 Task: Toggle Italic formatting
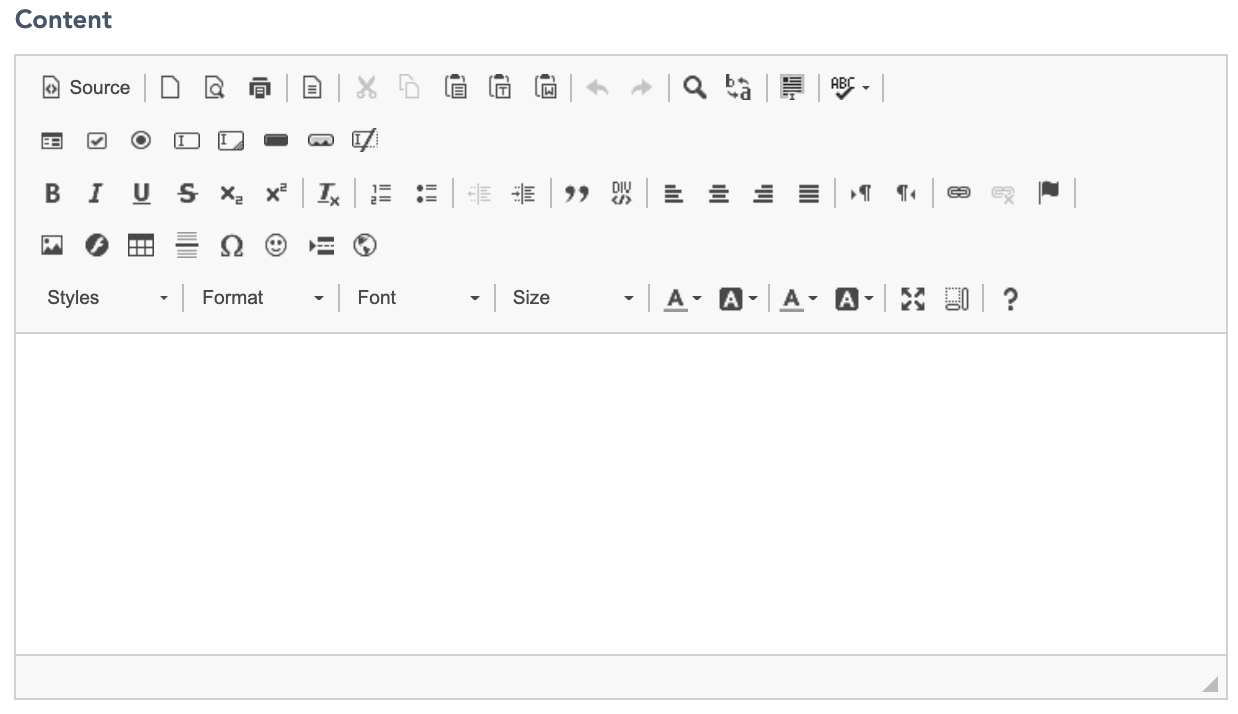click(x=96, y=194)
